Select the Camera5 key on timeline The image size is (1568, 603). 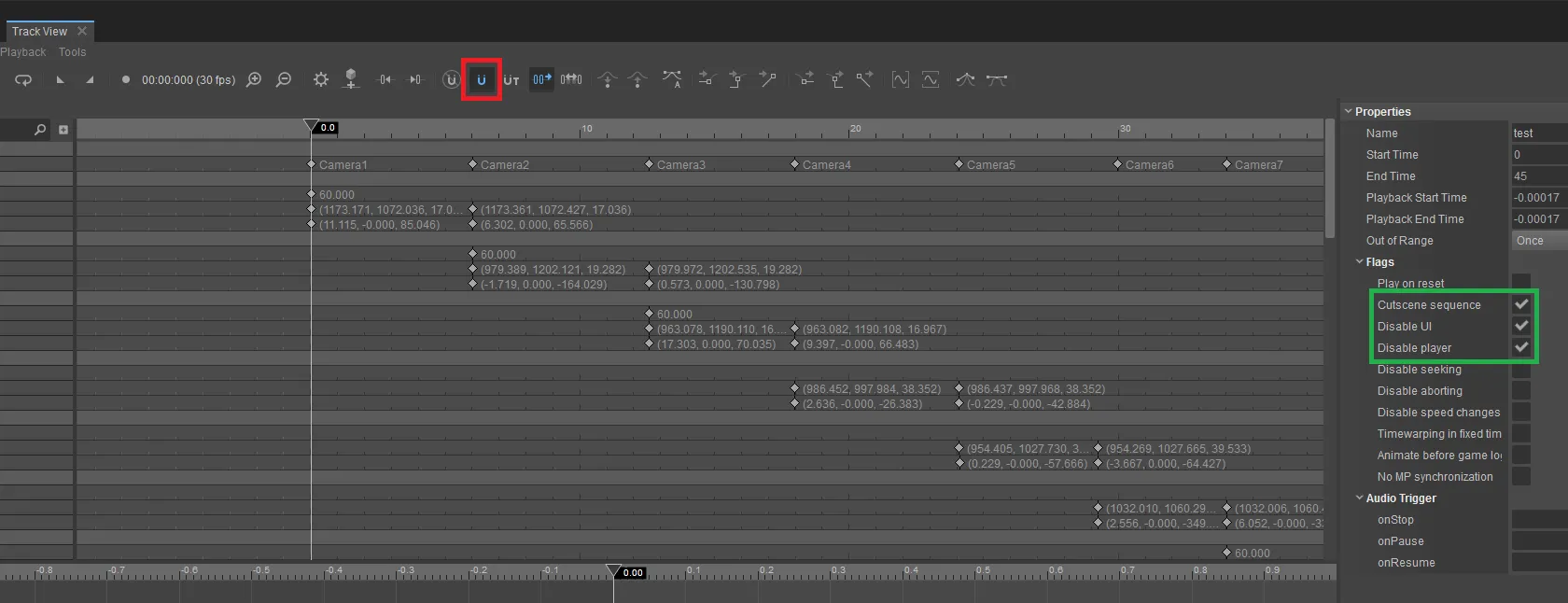tap(959, 164)
